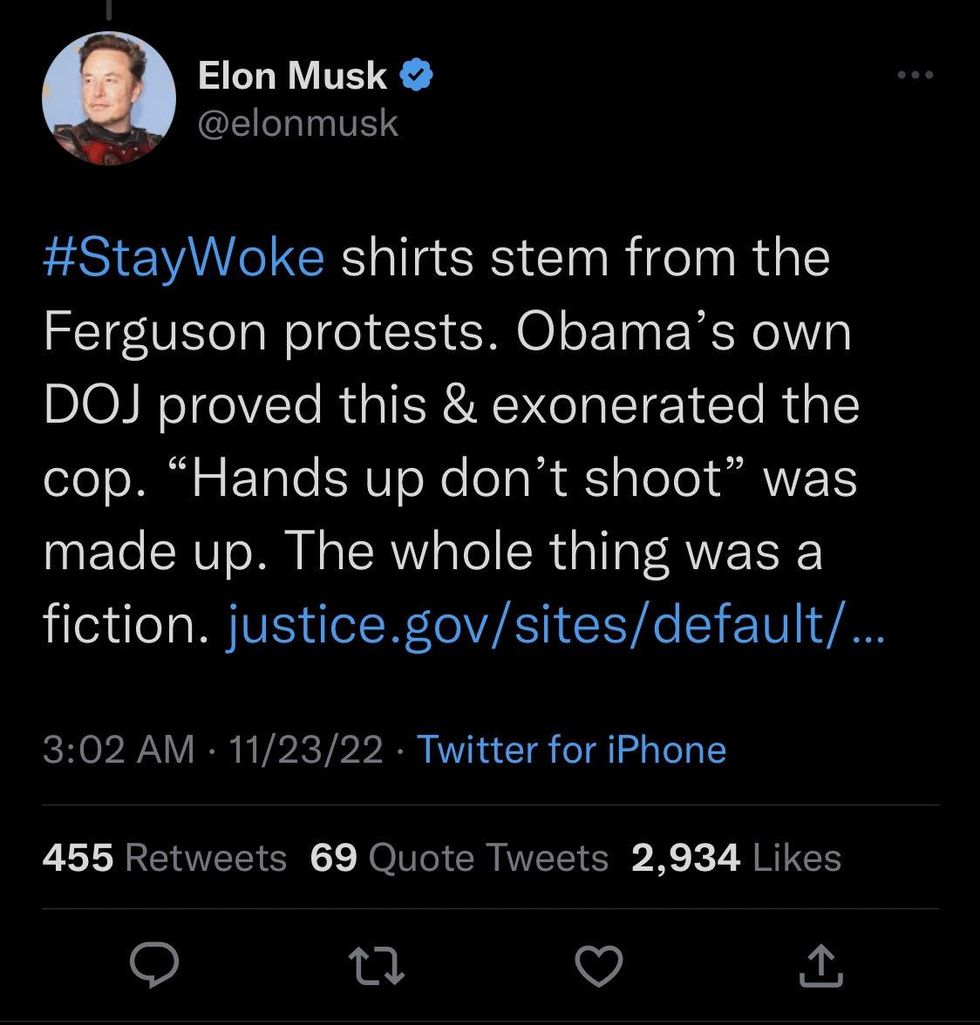The height and width of the screenshot is (1025, 980).
Task: Like the tweet with the heart icon
Action: (x=600, y=964)
